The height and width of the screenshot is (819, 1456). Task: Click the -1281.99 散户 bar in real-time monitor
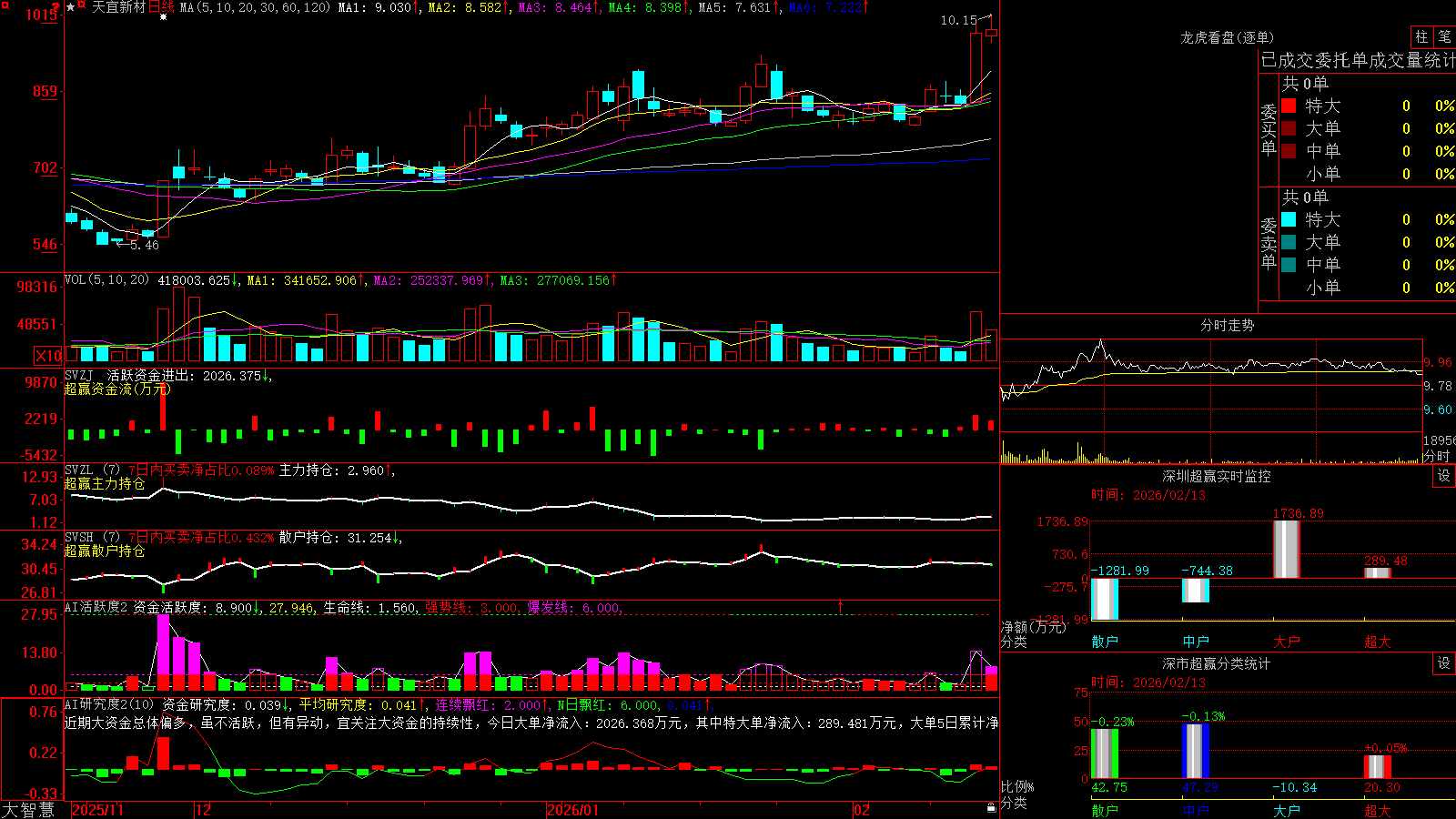(x=1105, y=599)
